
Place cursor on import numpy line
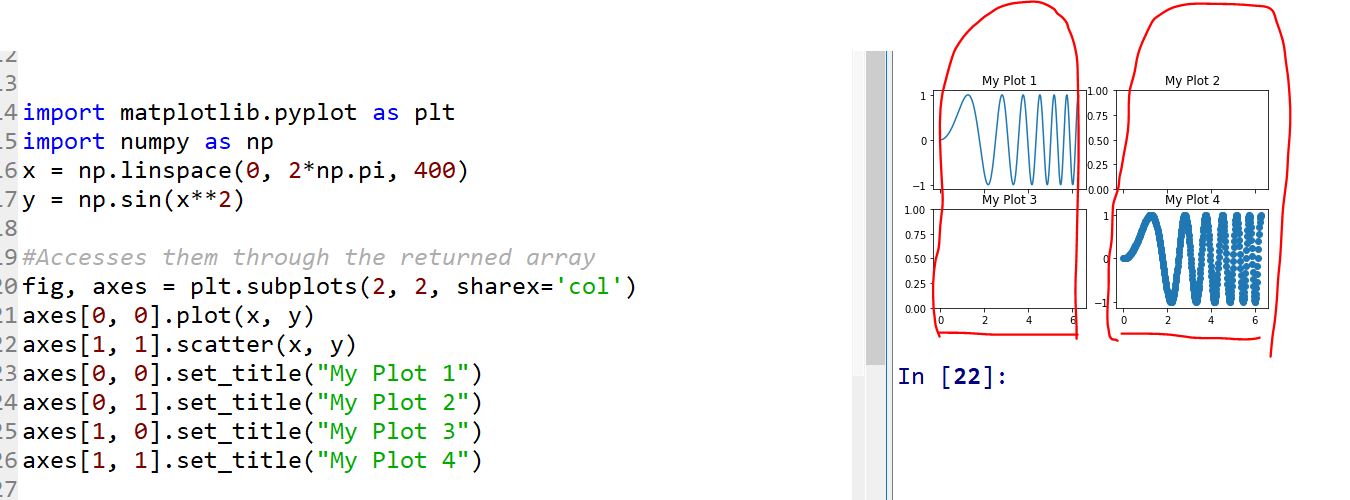(x=148, y=142)
